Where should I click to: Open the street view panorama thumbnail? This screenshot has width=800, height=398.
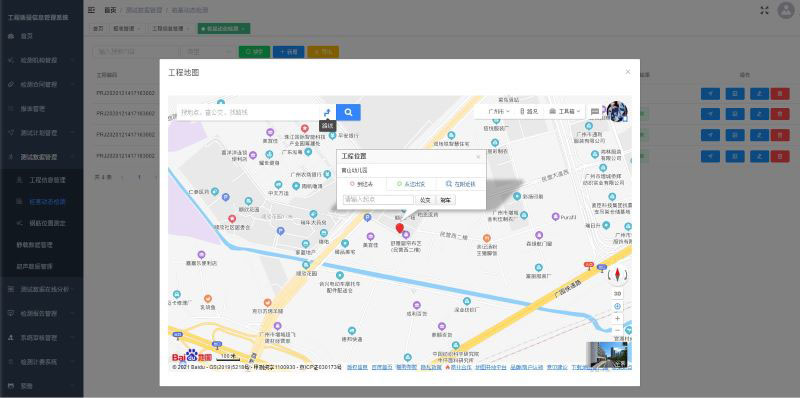[606, 355]
